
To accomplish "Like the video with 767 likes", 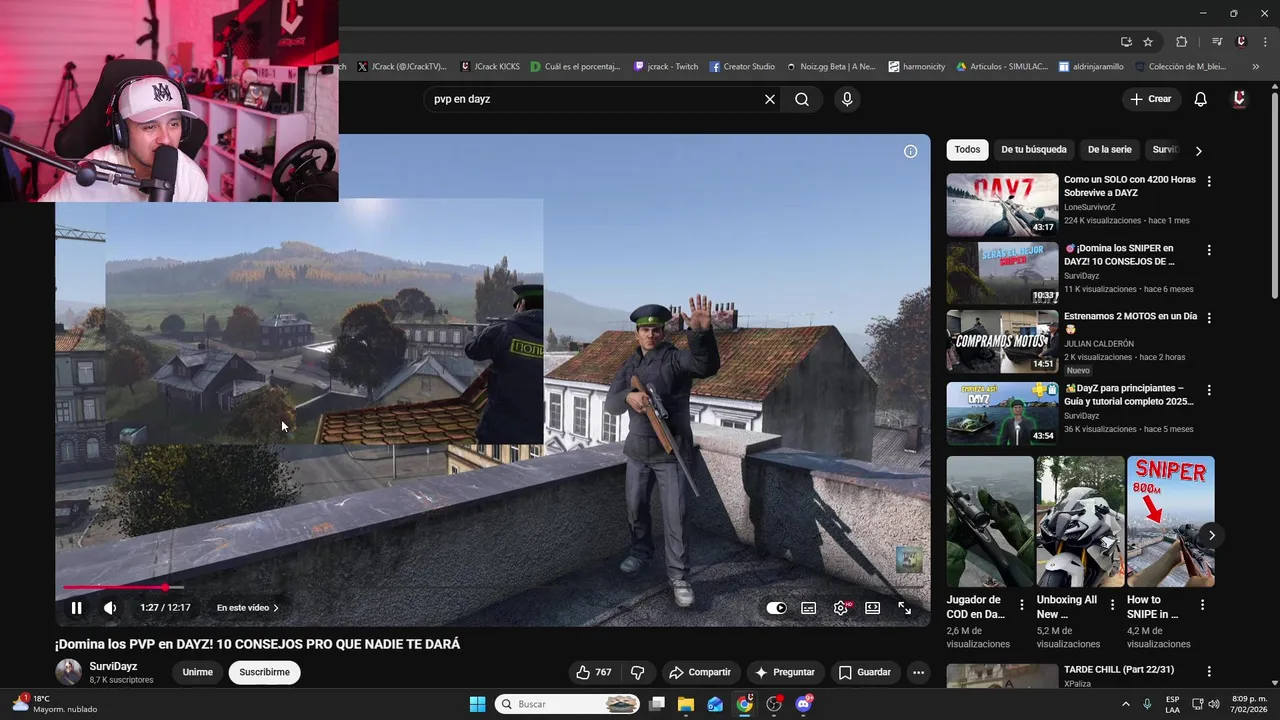I will tap(593, 672).
